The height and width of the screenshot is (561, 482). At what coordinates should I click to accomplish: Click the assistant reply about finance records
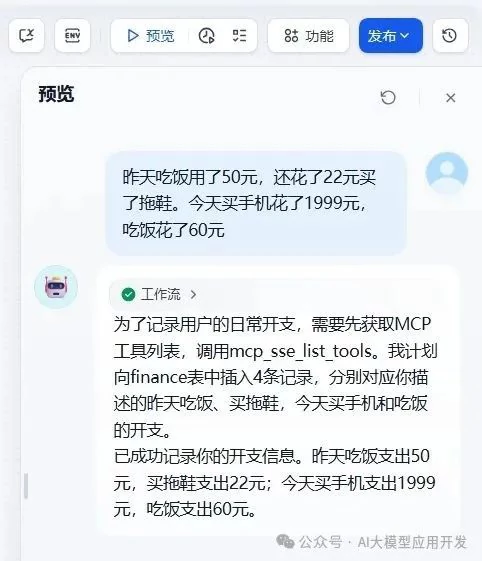276,416
